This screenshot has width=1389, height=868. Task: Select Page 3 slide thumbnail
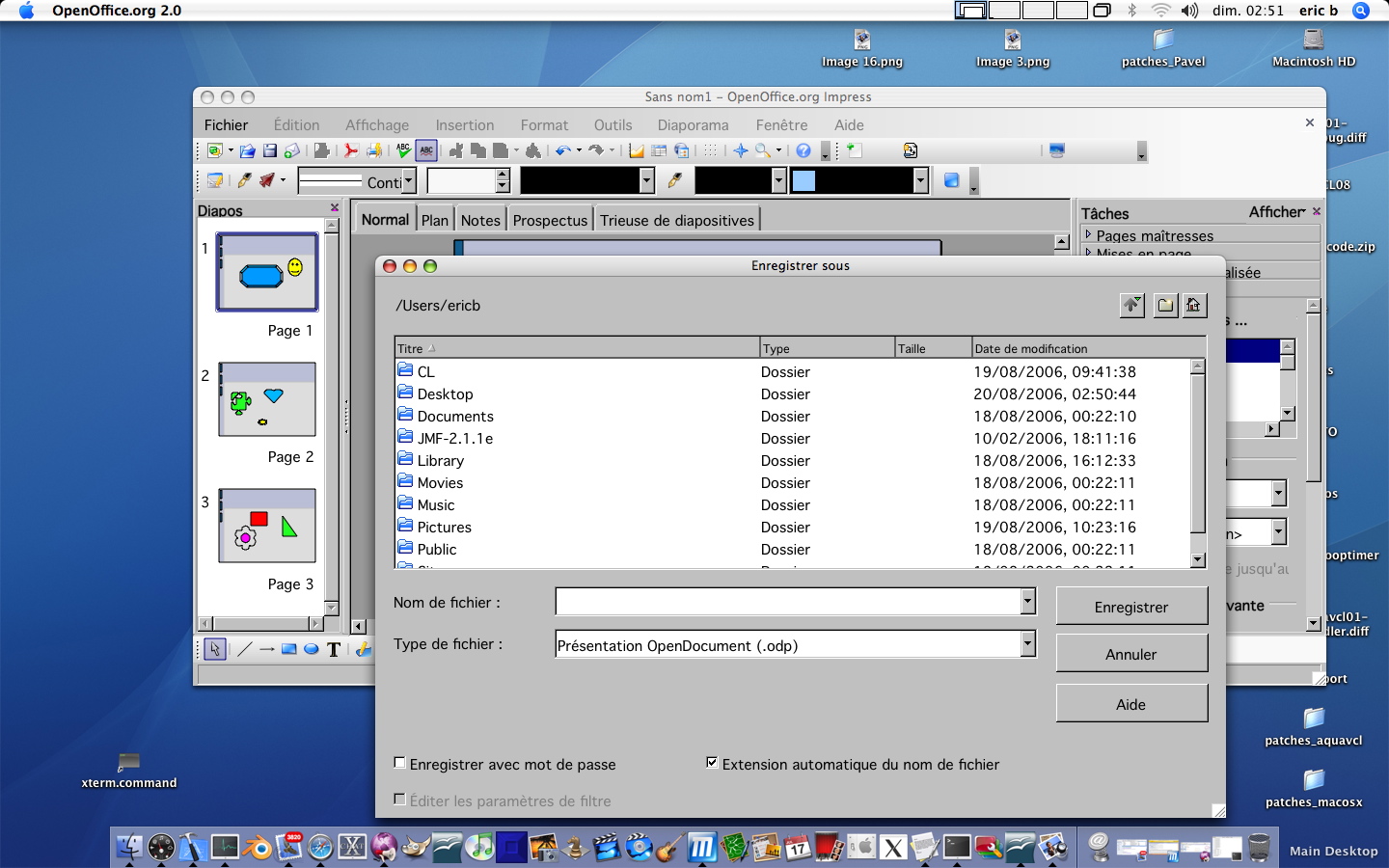[x=267, y=526]
